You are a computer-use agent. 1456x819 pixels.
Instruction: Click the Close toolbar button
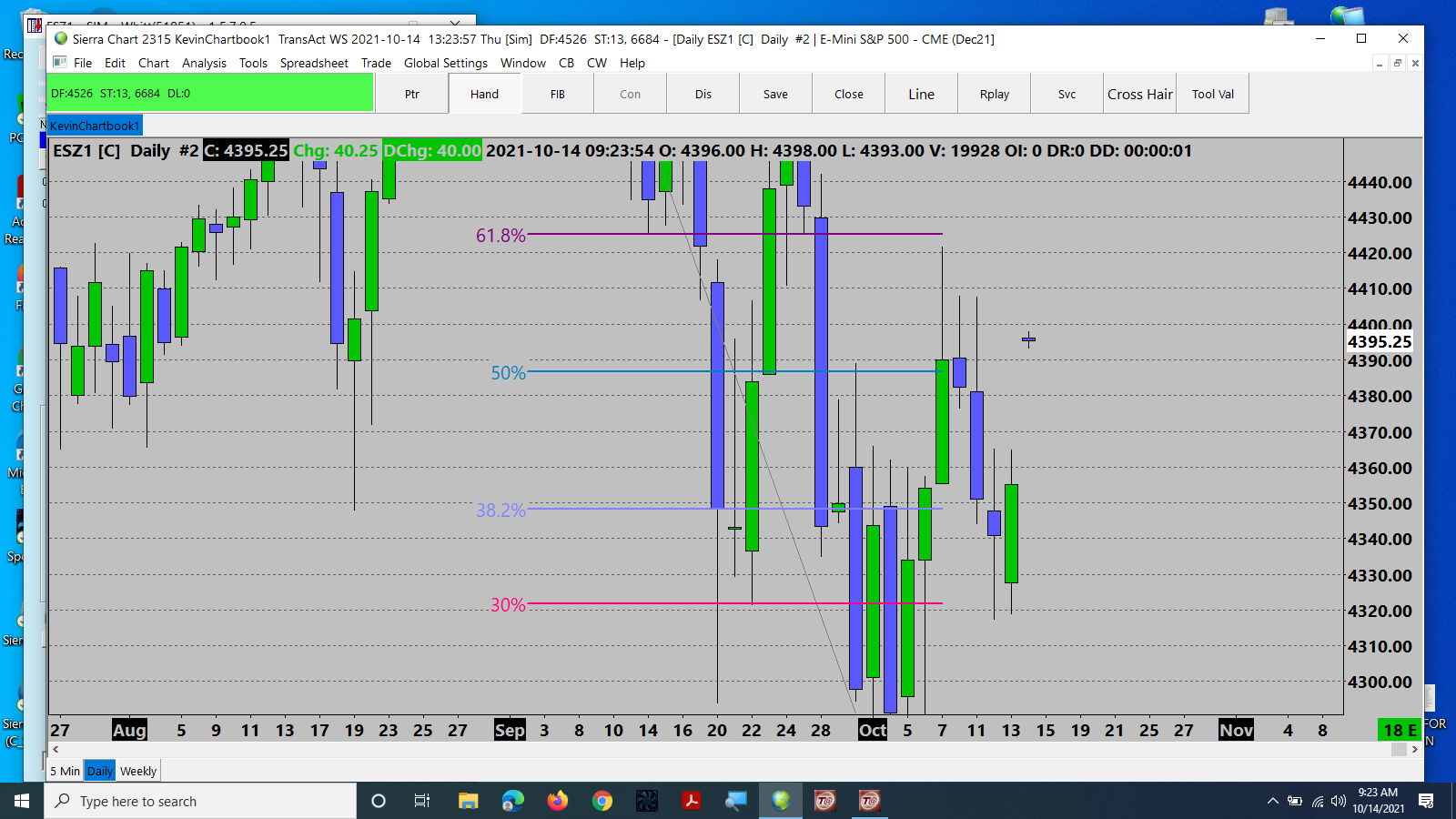tap(849, 94)
